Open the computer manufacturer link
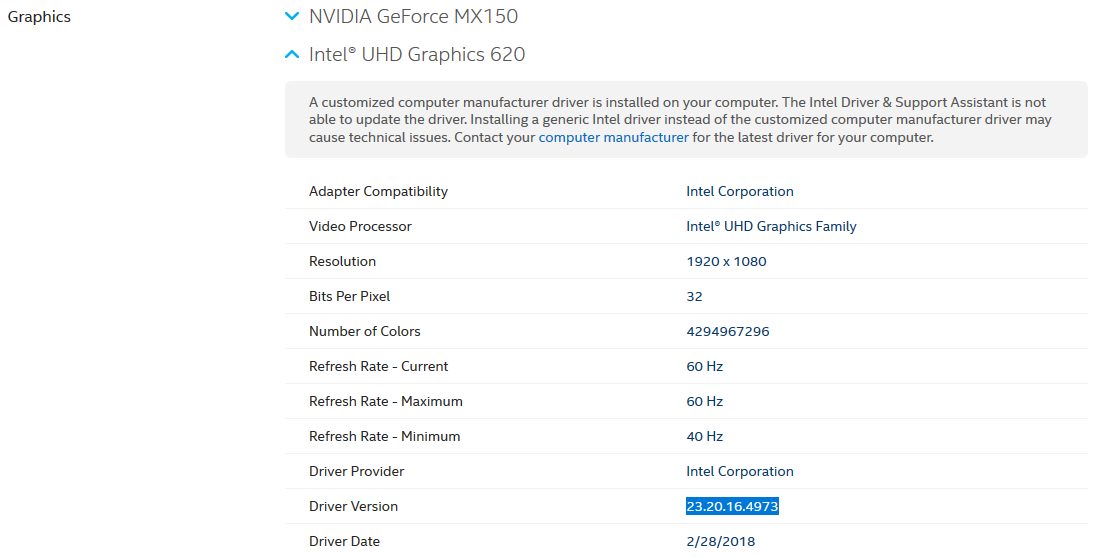The width and height of the screenshot is (1097, 557). point(613,138)
